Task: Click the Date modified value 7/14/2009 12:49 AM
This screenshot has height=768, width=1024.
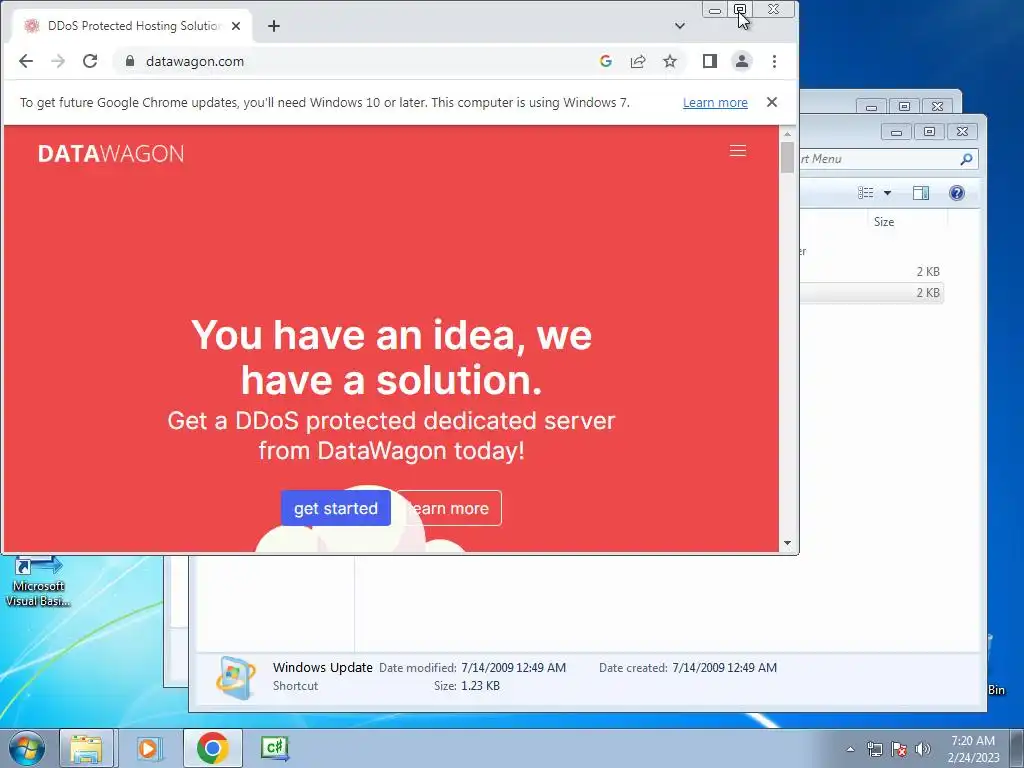Action: [x=513, y=667]
